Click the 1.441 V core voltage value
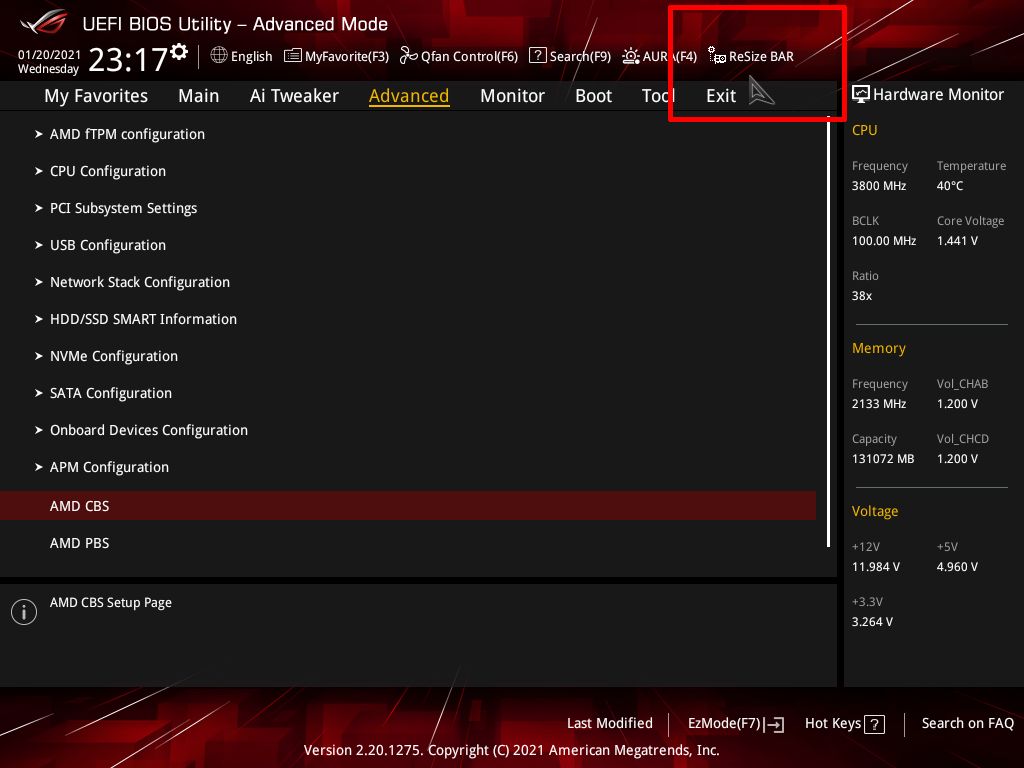 [x=957, y=241]
